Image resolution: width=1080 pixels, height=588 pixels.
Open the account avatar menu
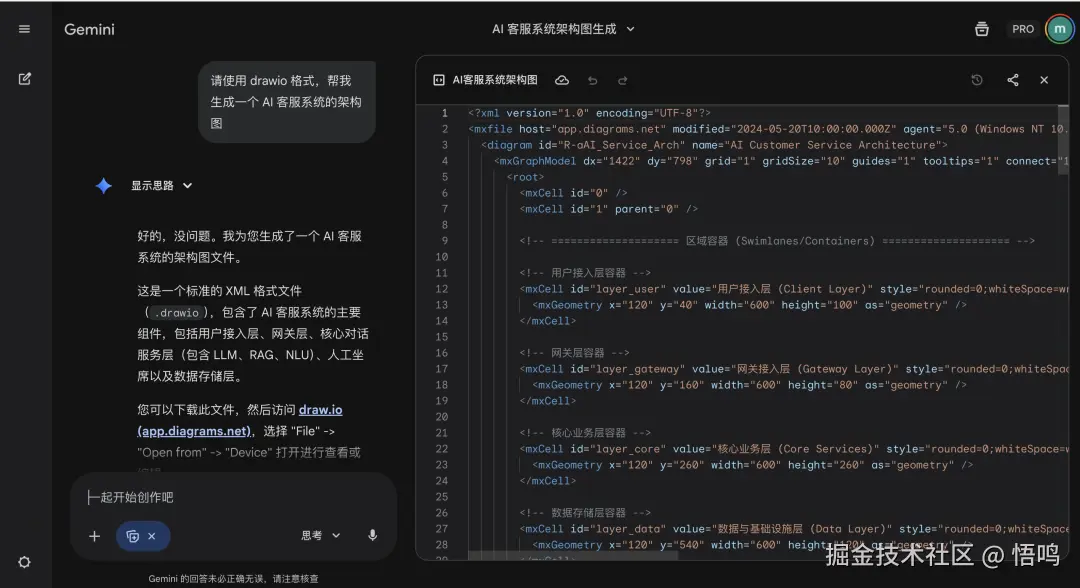pyautogui.click(x=1059, y=29)
